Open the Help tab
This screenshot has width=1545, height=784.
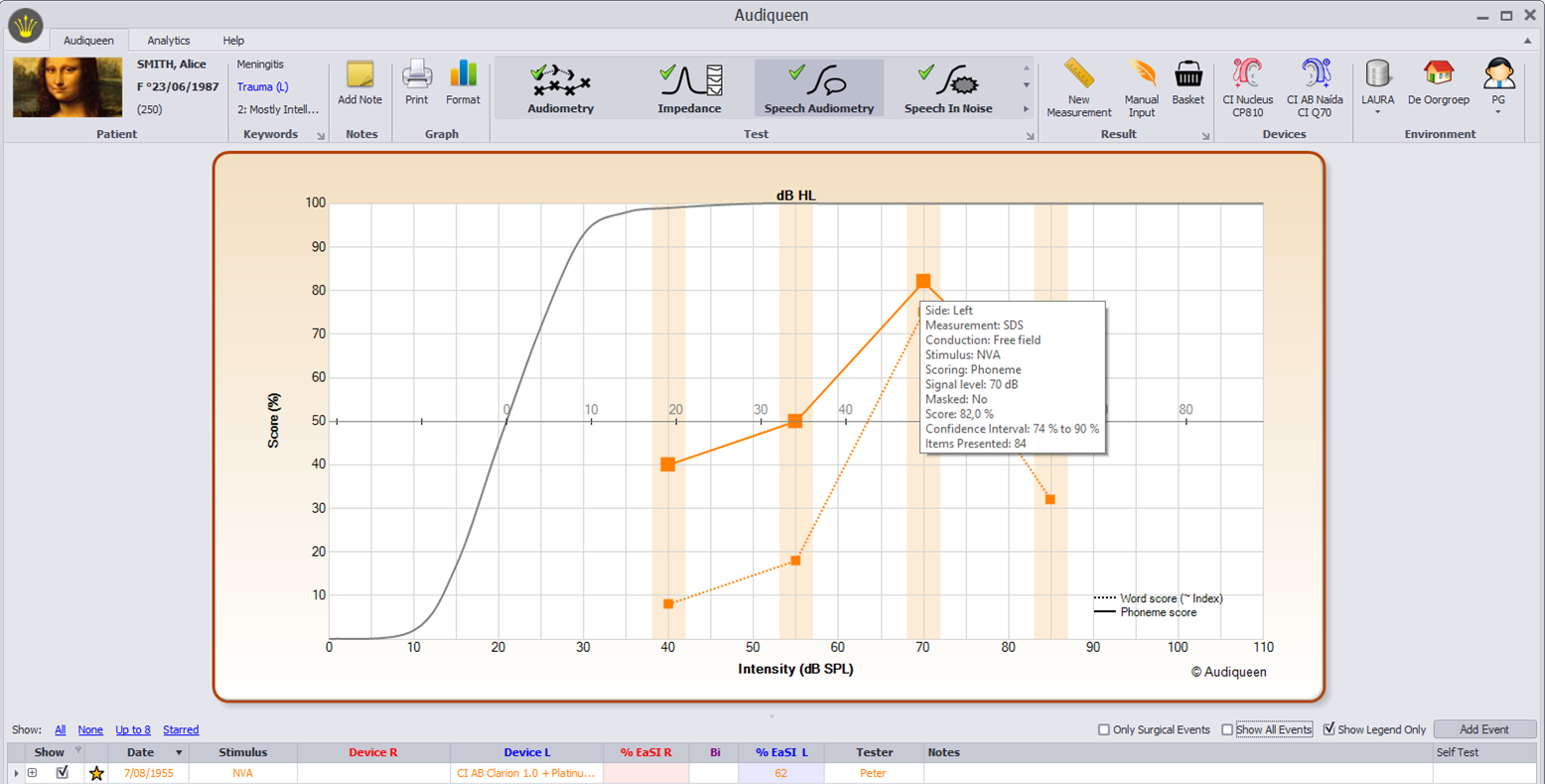pos(233,41)
